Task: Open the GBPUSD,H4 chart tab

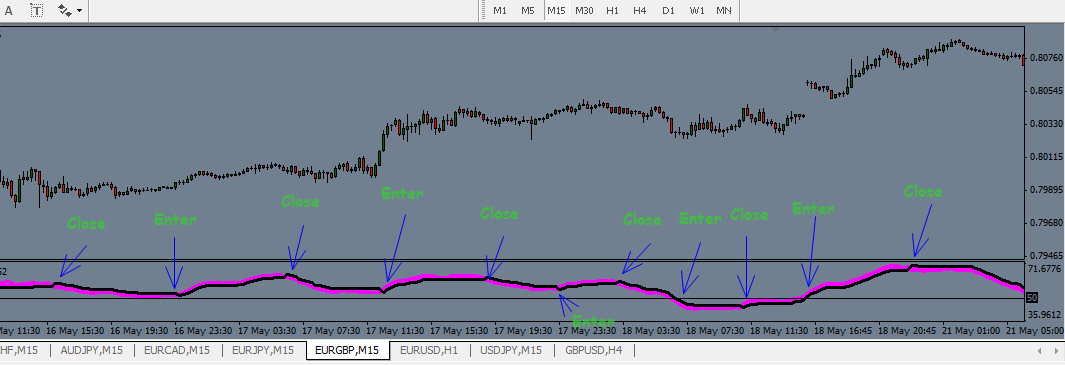Action: click(x=594, y=350)
